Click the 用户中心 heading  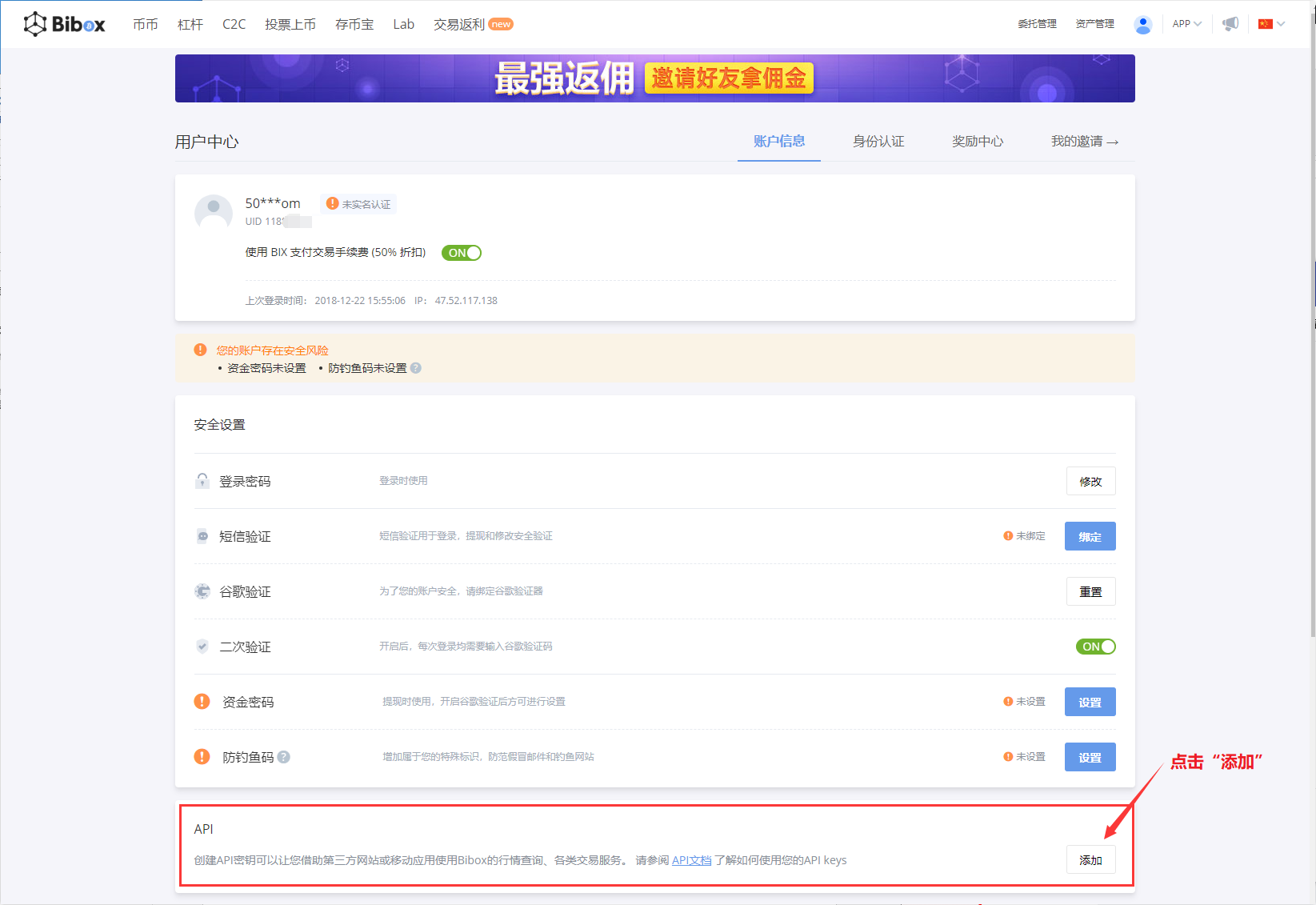207,142
